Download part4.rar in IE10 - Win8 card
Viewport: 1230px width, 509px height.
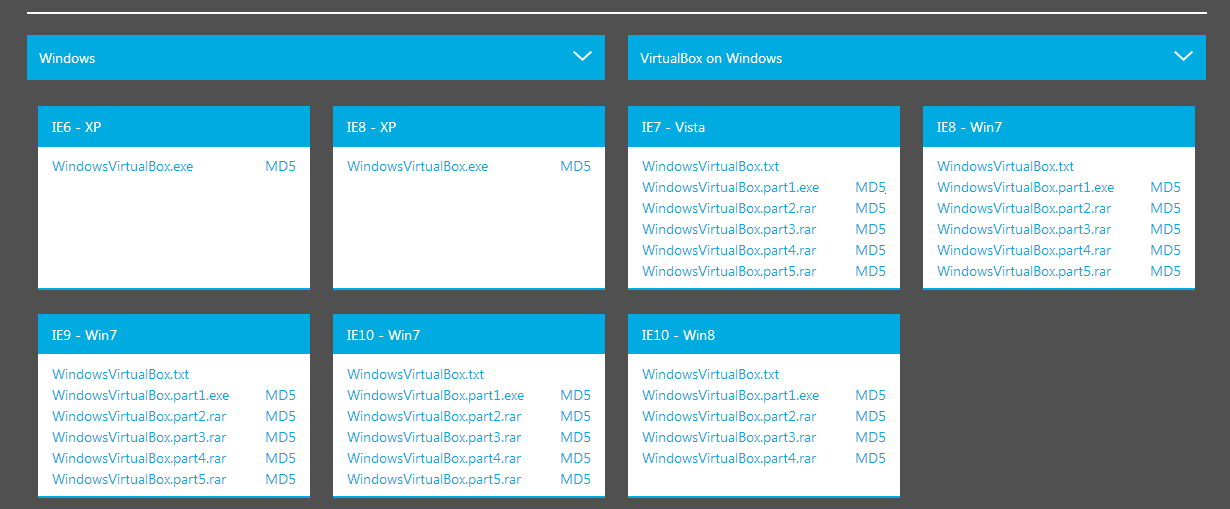[729, 458]
